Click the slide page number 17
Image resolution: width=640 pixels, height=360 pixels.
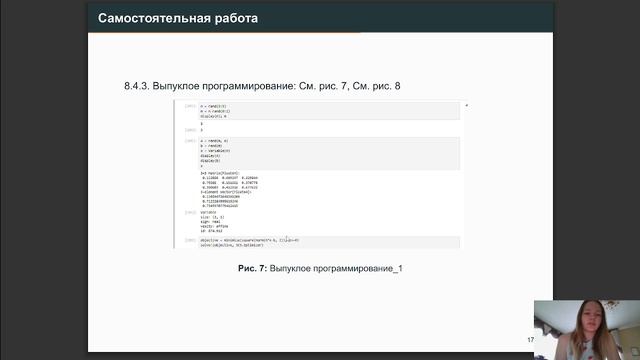(530, 340)
